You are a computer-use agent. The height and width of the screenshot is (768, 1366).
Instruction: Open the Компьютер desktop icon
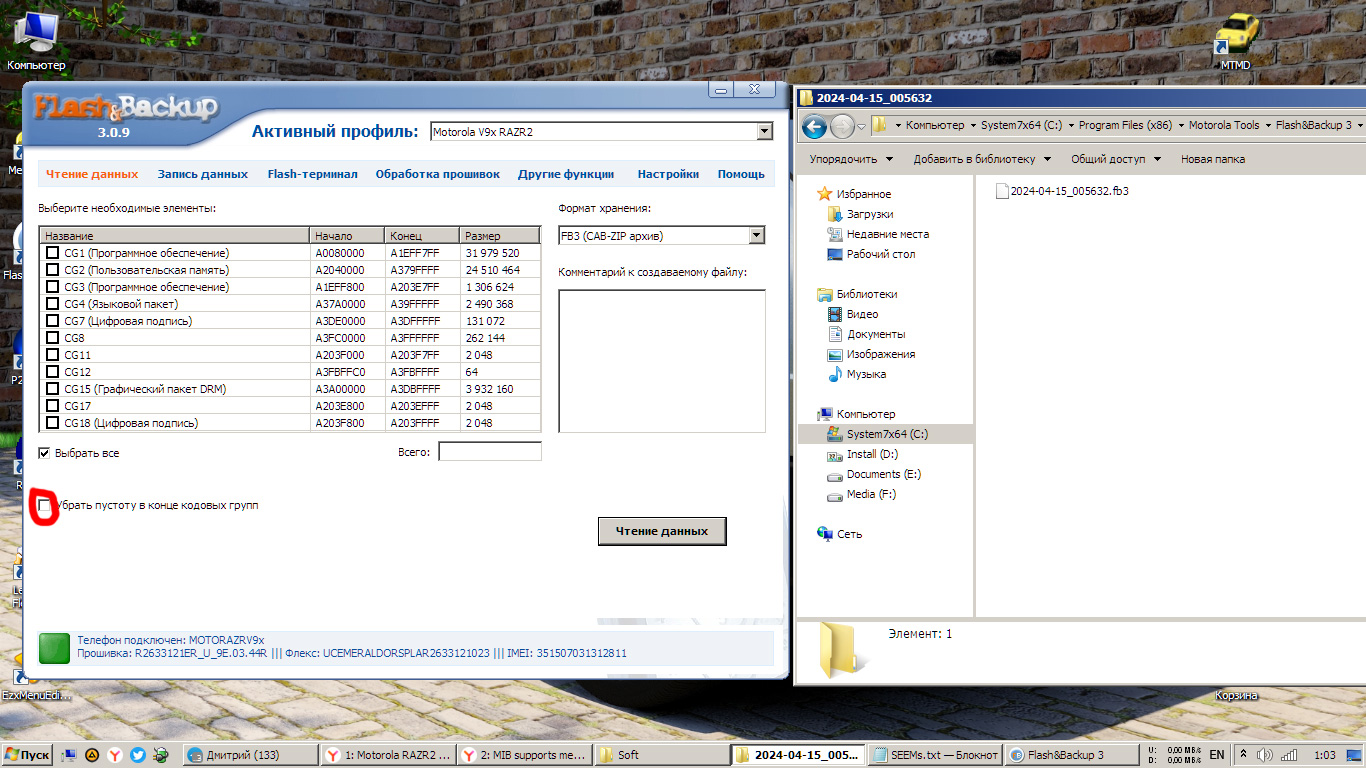(35, 40)
